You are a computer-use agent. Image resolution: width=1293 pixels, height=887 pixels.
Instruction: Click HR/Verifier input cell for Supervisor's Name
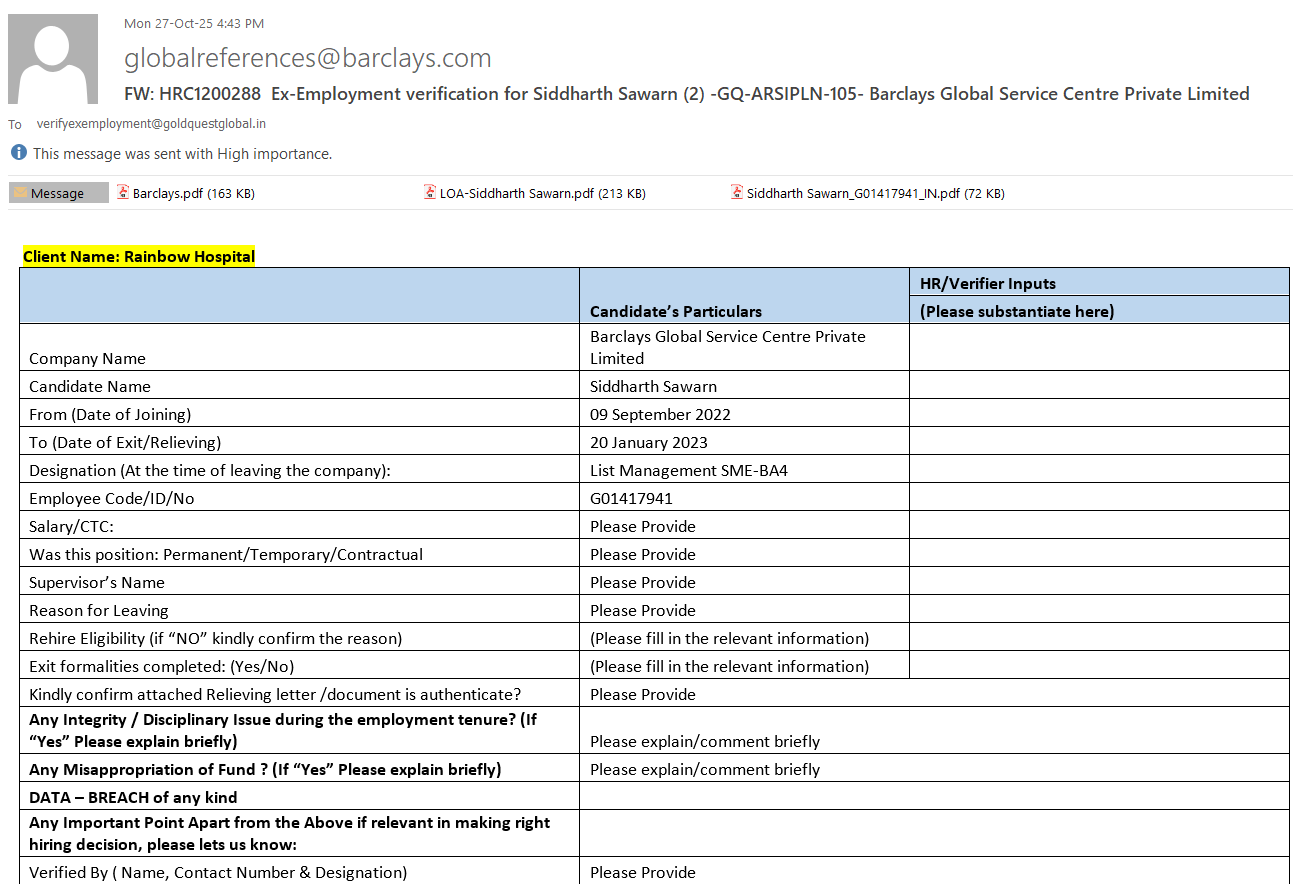coord(1098,582)
